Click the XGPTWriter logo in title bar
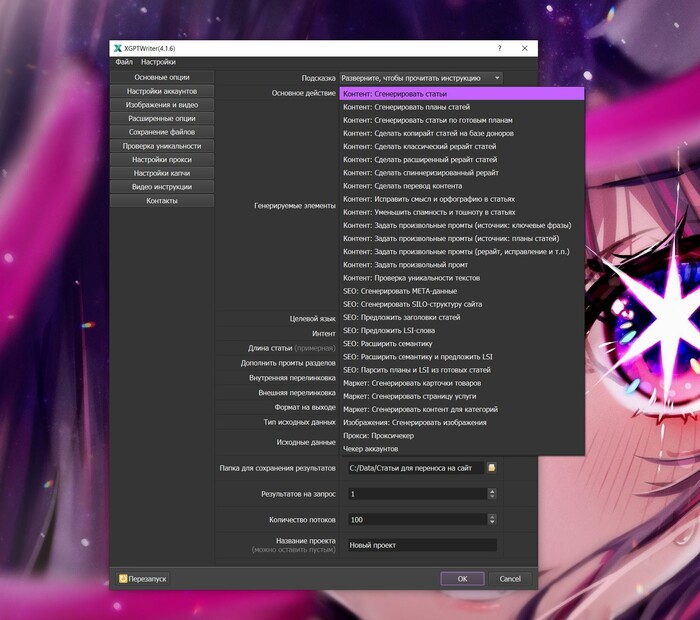 118,48
